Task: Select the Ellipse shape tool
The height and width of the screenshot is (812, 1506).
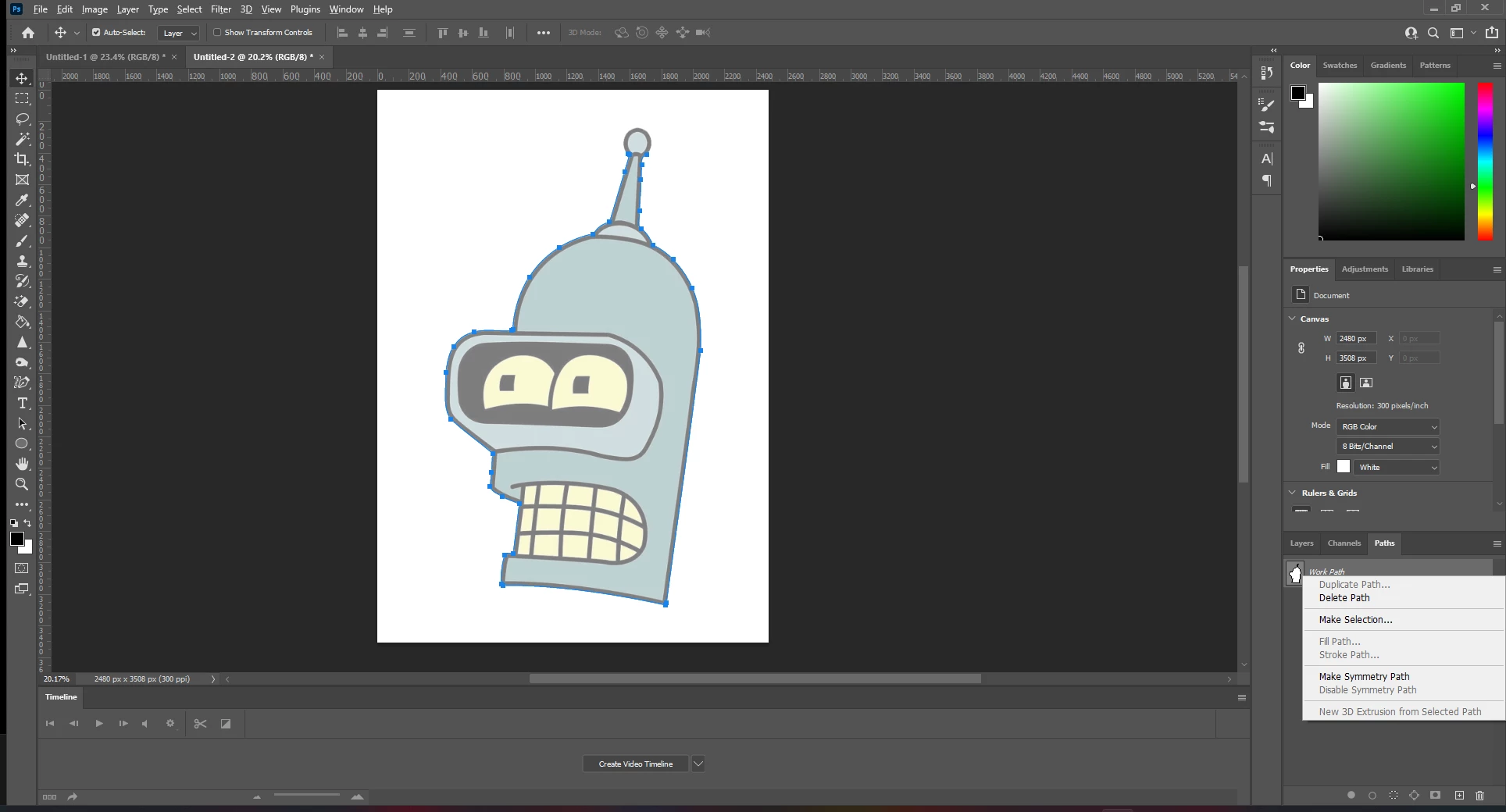Action: coord(22,443)
